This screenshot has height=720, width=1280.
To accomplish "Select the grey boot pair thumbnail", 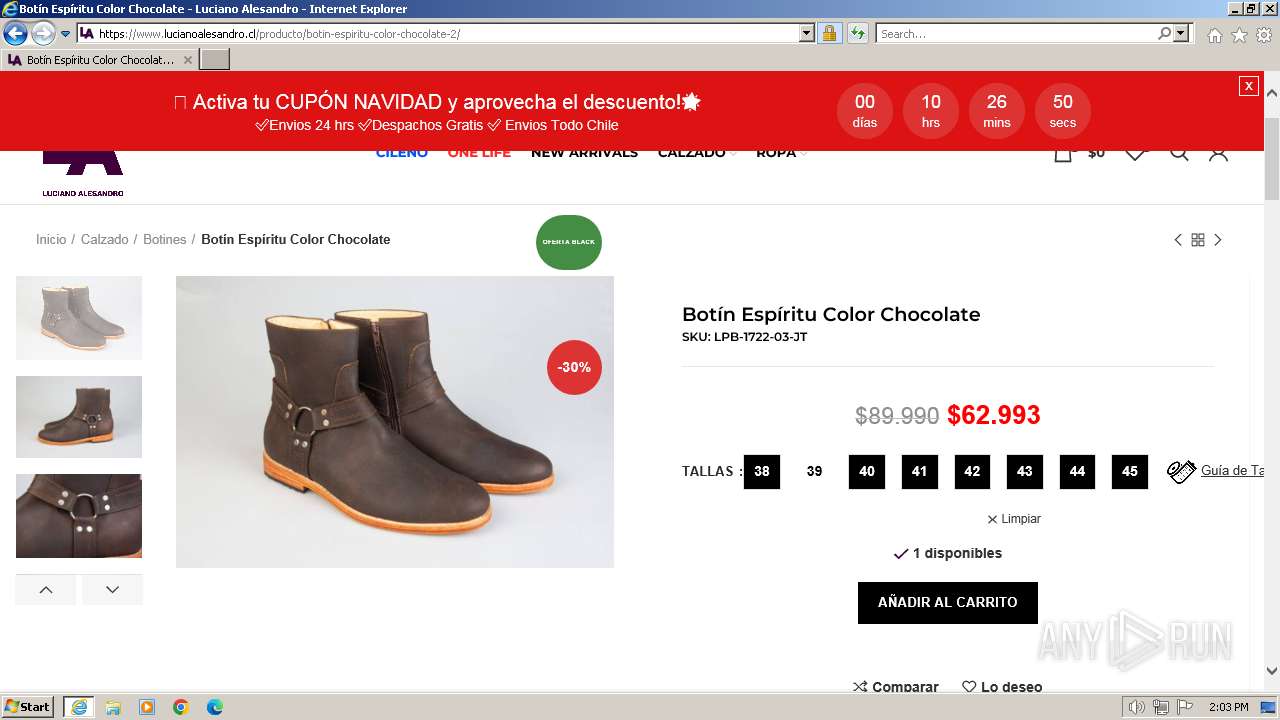I will (x=79, y=318).
